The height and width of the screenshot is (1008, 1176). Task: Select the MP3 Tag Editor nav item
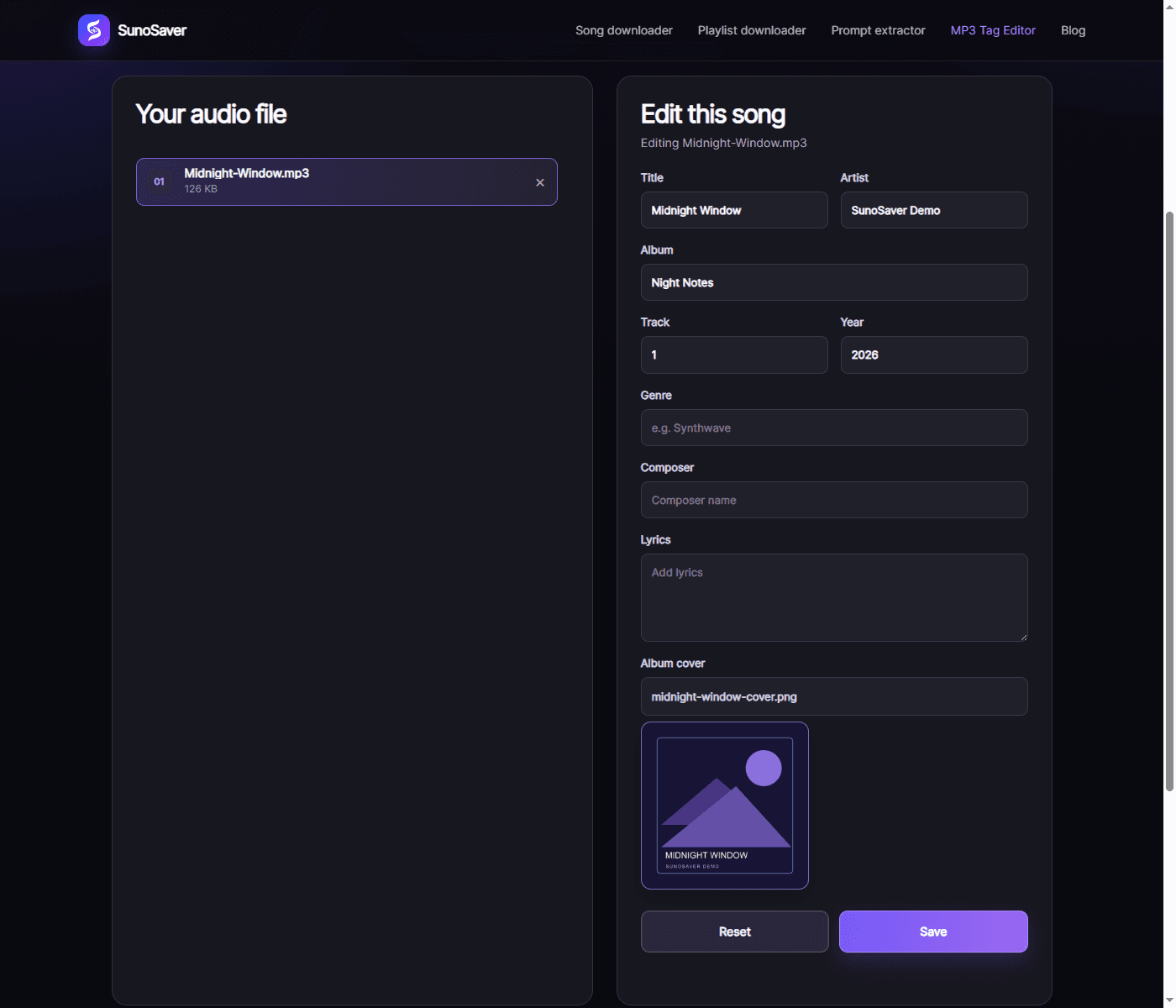(993, 30)
